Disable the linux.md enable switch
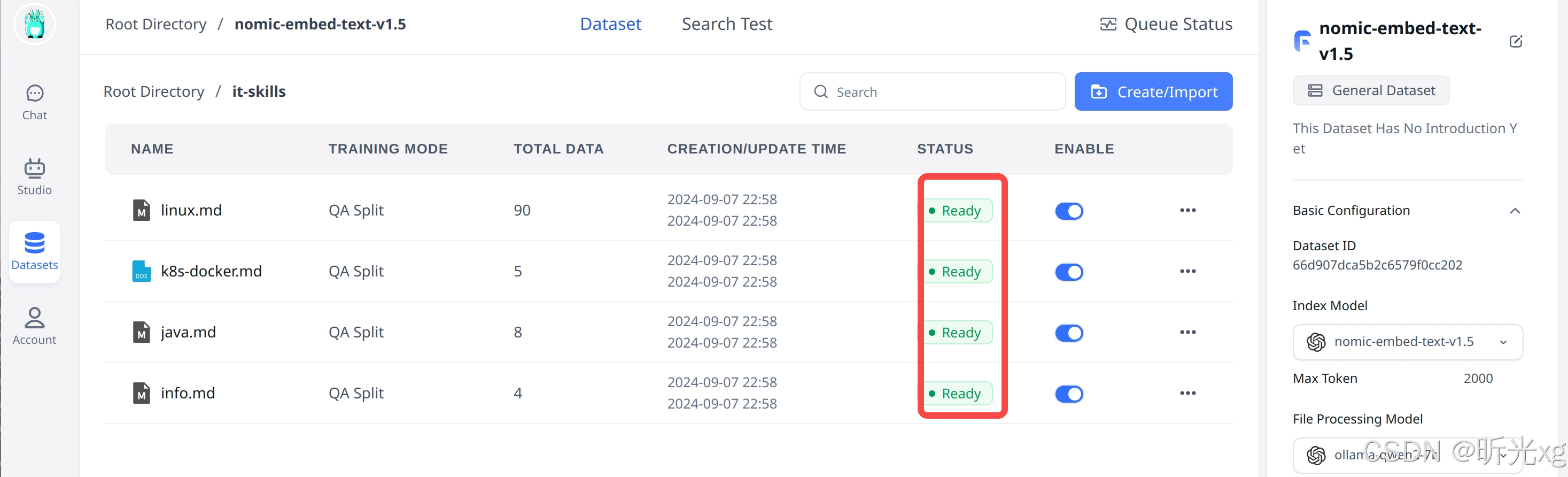 (1069, 211)
